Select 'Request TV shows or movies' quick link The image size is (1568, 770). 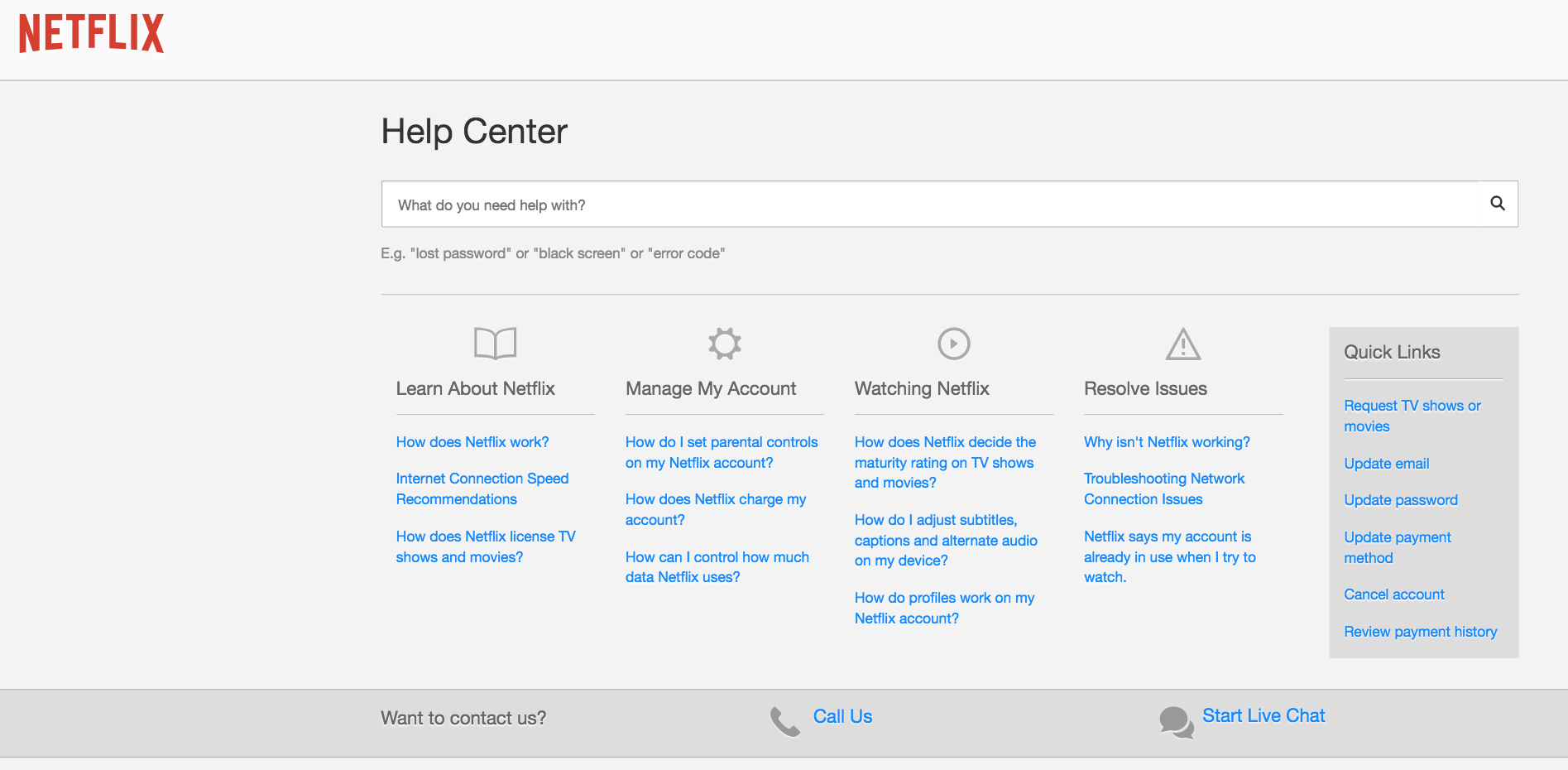coord(1412,416)
